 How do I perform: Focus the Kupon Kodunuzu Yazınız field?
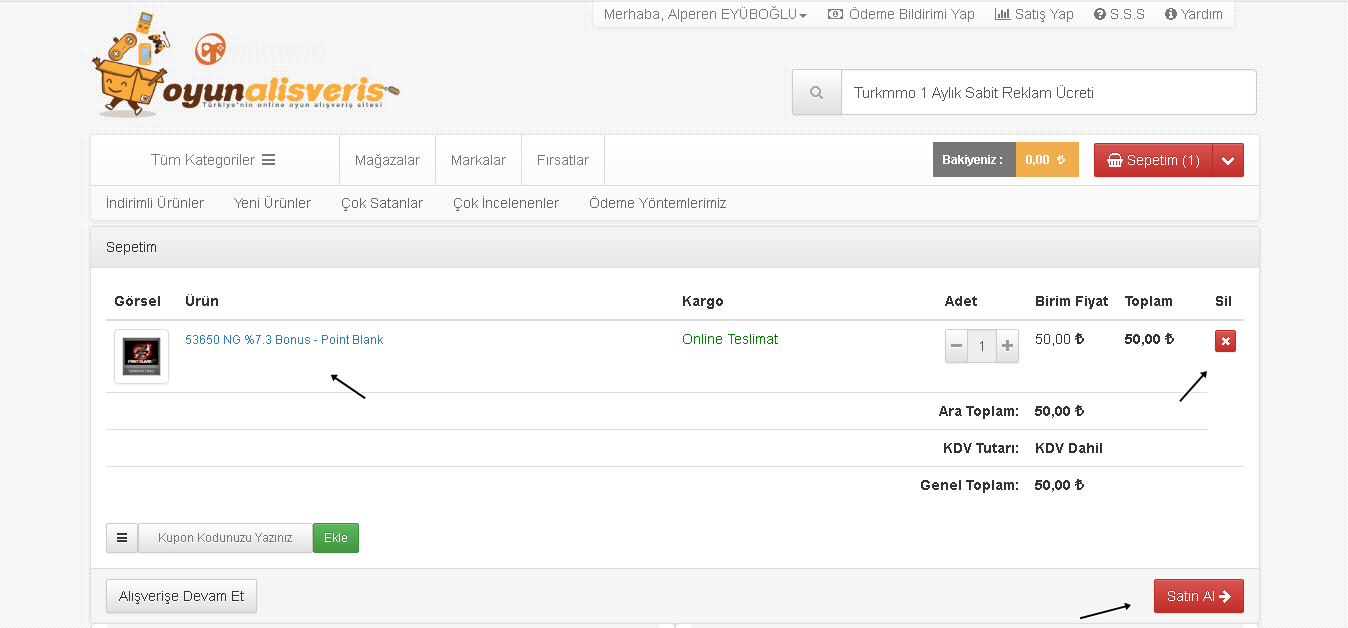click(225, 537)
